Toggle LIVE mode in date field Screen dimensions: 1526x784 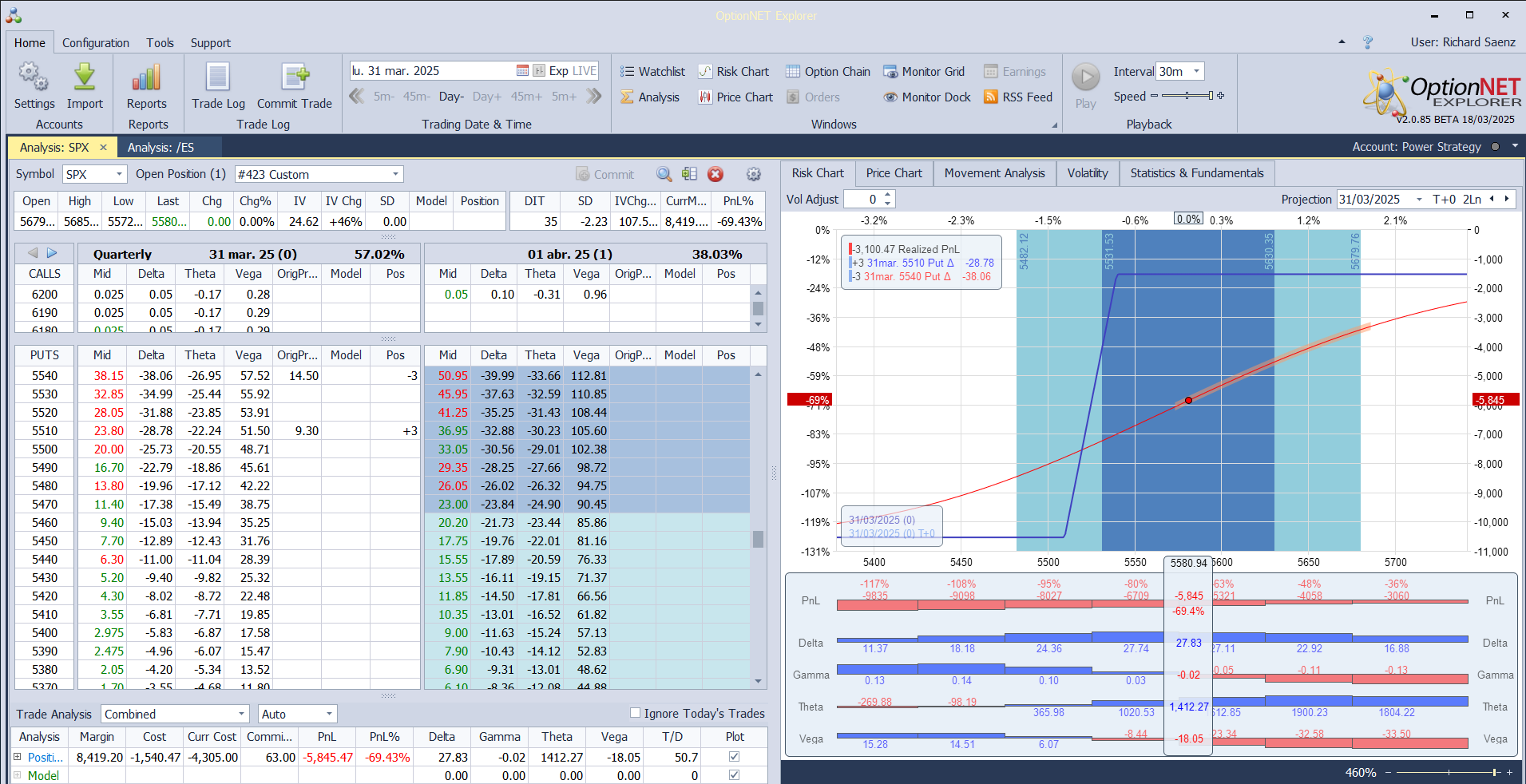585,70
